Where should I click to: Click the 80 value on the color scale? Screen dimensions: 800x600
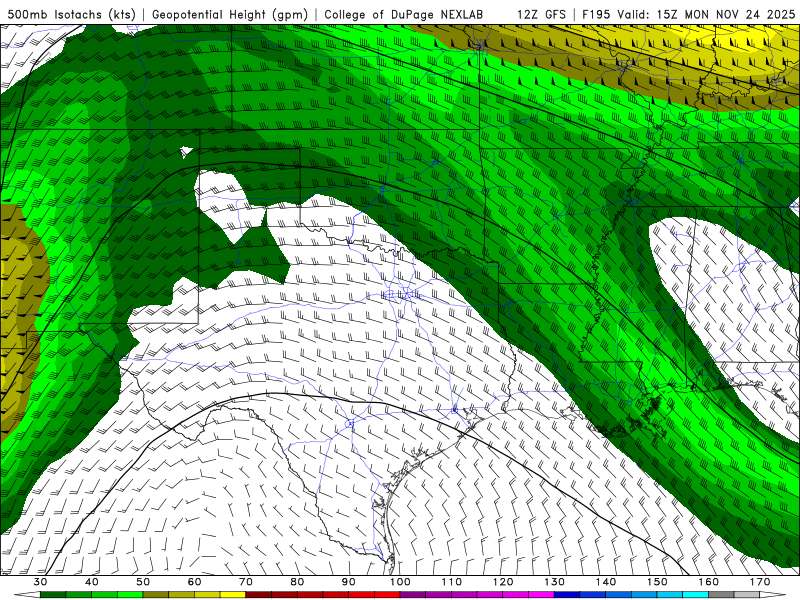tap(297, 582)
